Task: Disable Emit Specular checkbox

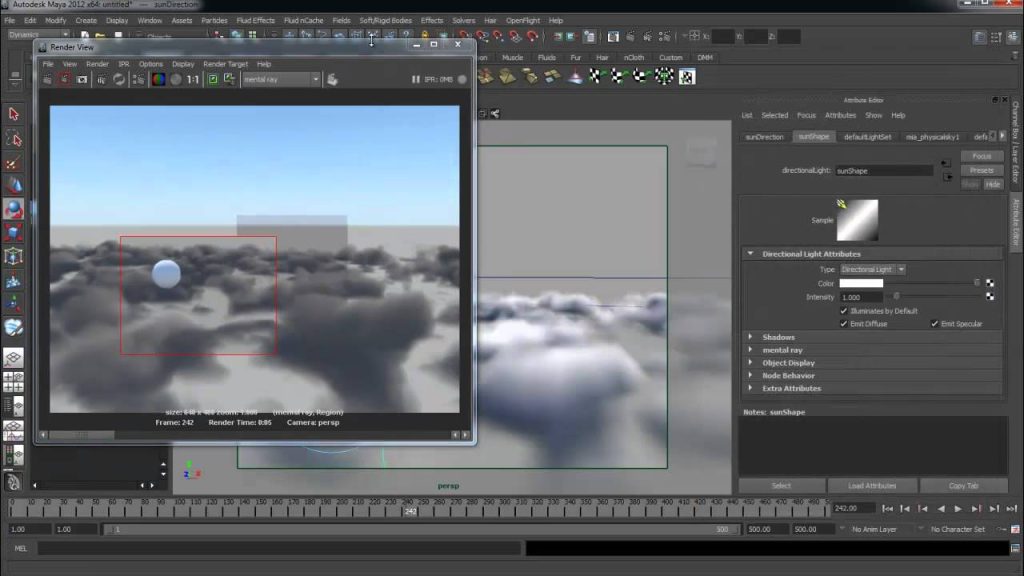Action: (x=935, y=324)
